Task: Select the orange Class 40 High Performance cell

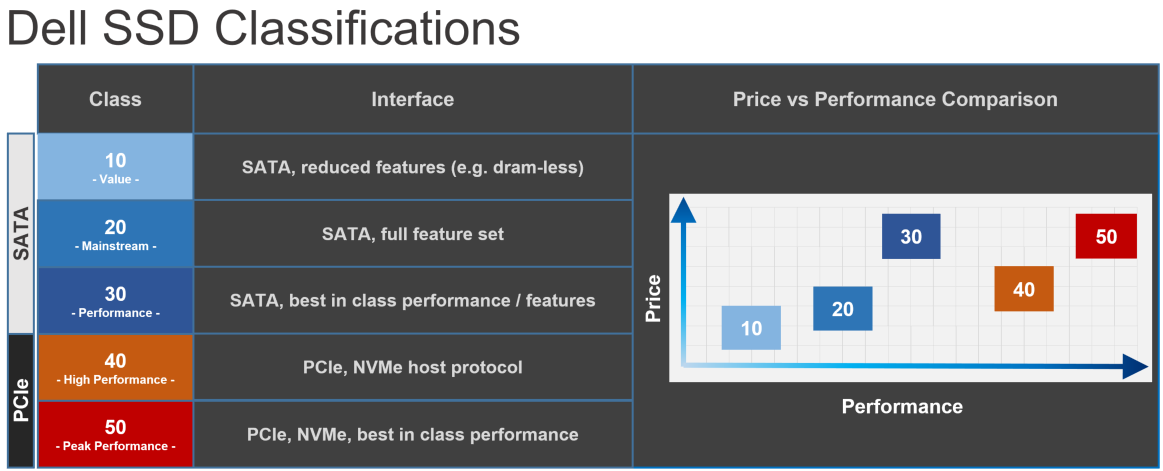Action: point(115,368)
